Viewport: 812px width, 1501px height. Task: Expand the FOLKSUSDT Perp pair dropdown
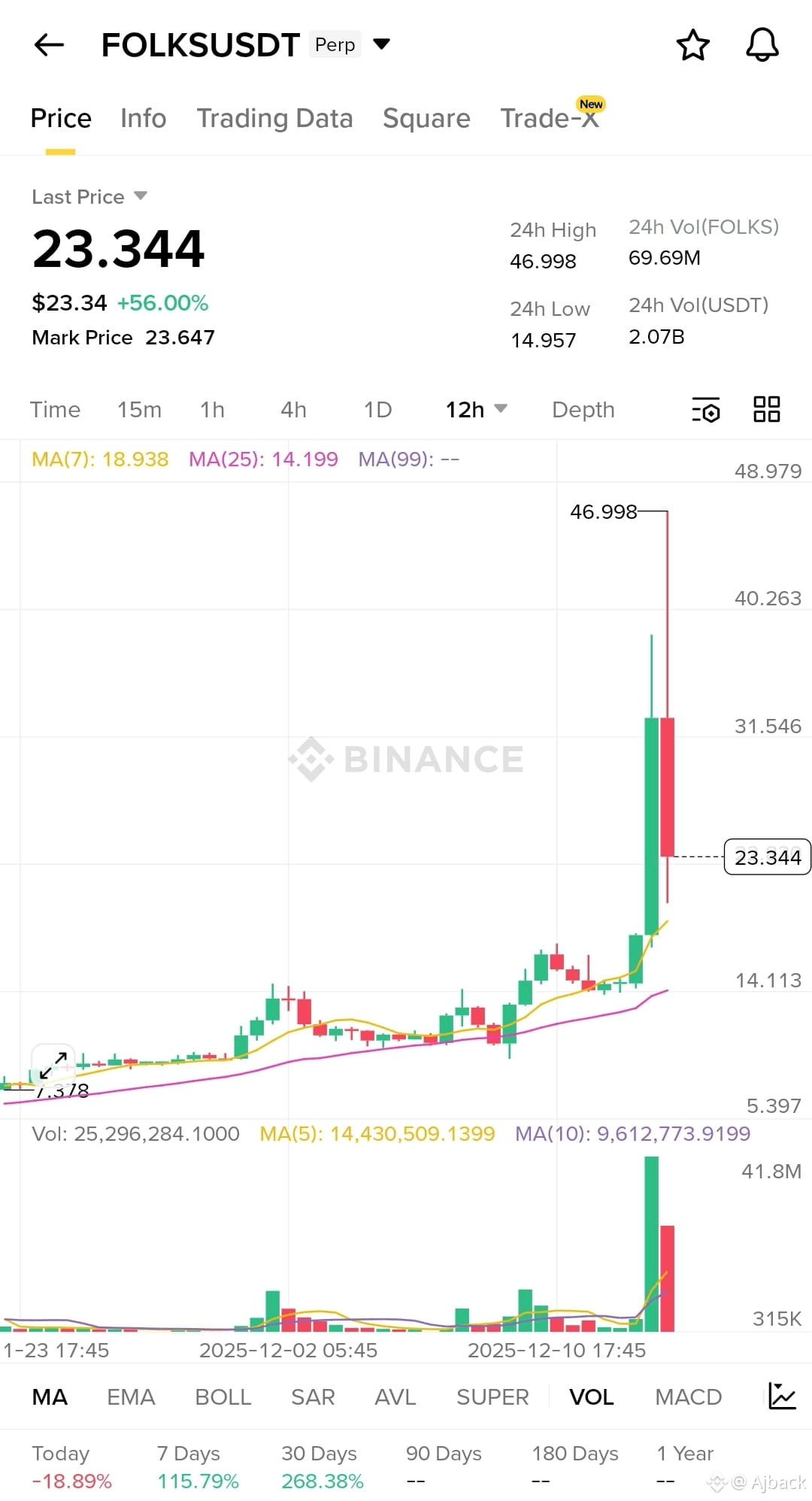[382, 44]
